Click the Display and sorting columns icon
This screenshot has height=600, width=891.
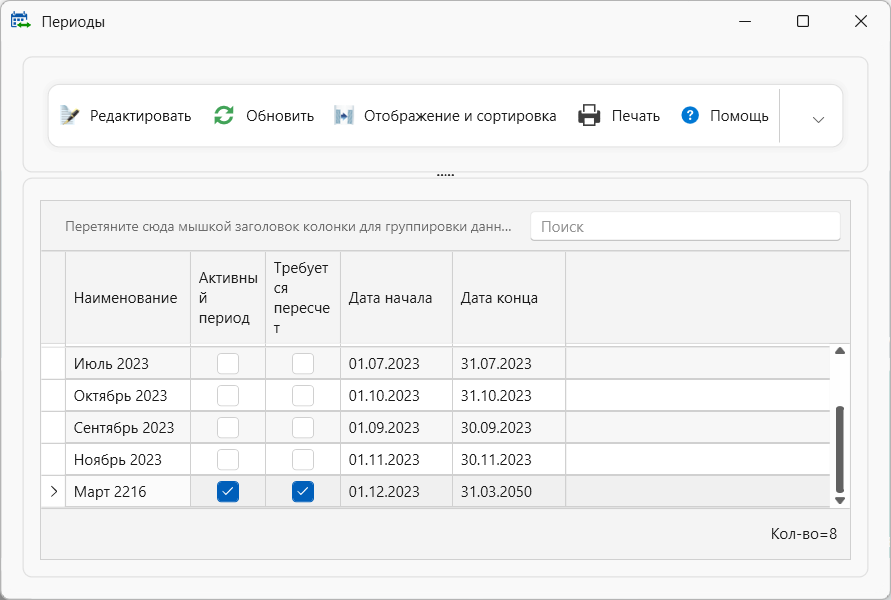point(344,115)
